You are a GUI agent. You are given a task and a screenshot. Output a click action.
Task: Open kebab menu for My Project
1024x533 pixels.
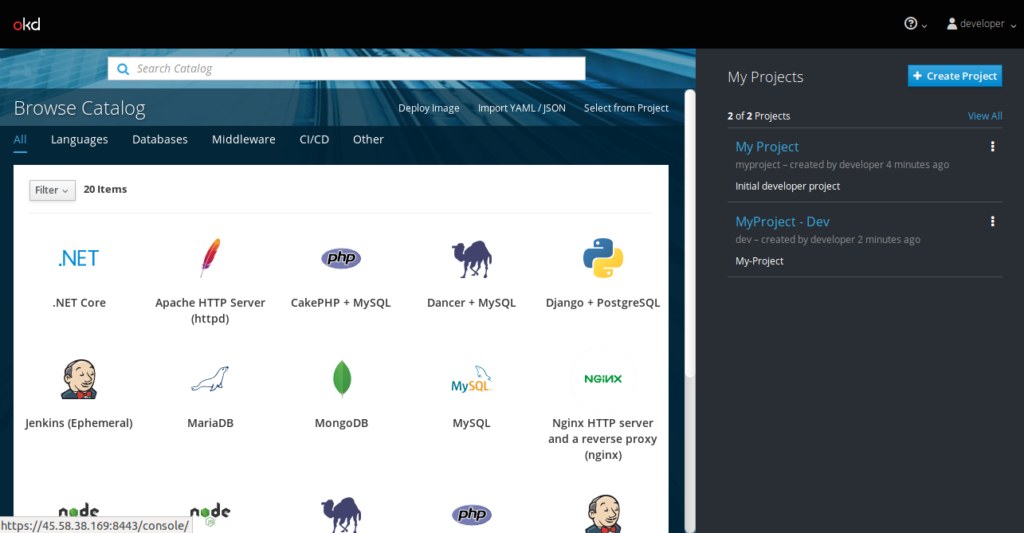pyautogui.click(x=993, y=147)
